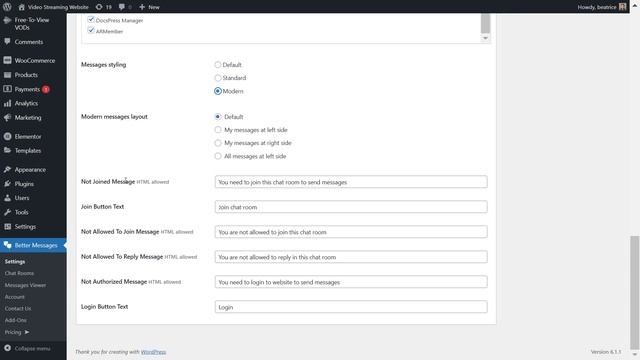Viewport: 640px width, 360px height.
Task: Select My messages at left side
Action: pyautogui.click(x=218, y=130)
